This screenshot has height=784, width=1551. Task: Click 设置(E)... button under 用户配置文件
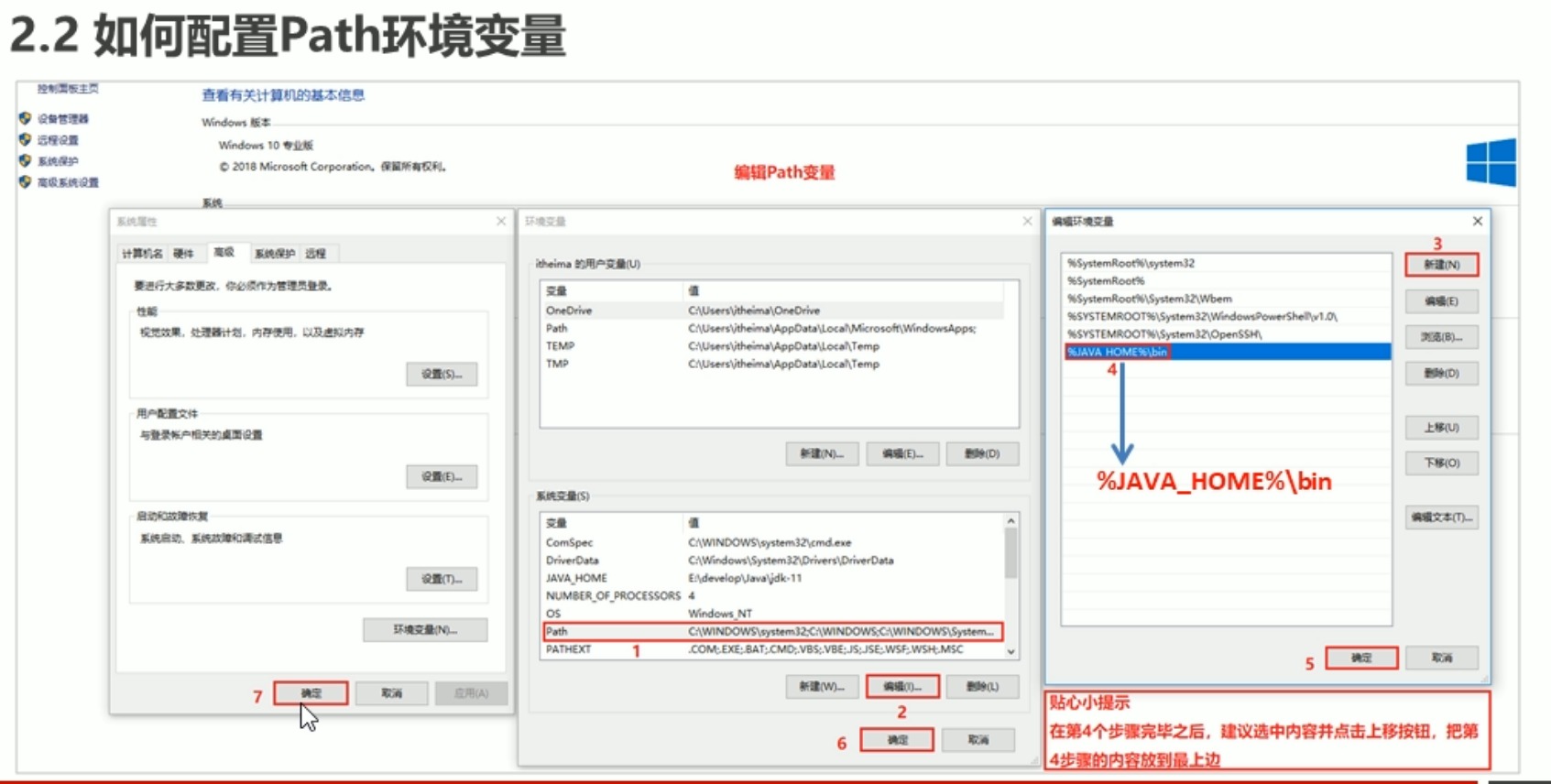click(x=442, y=477)
